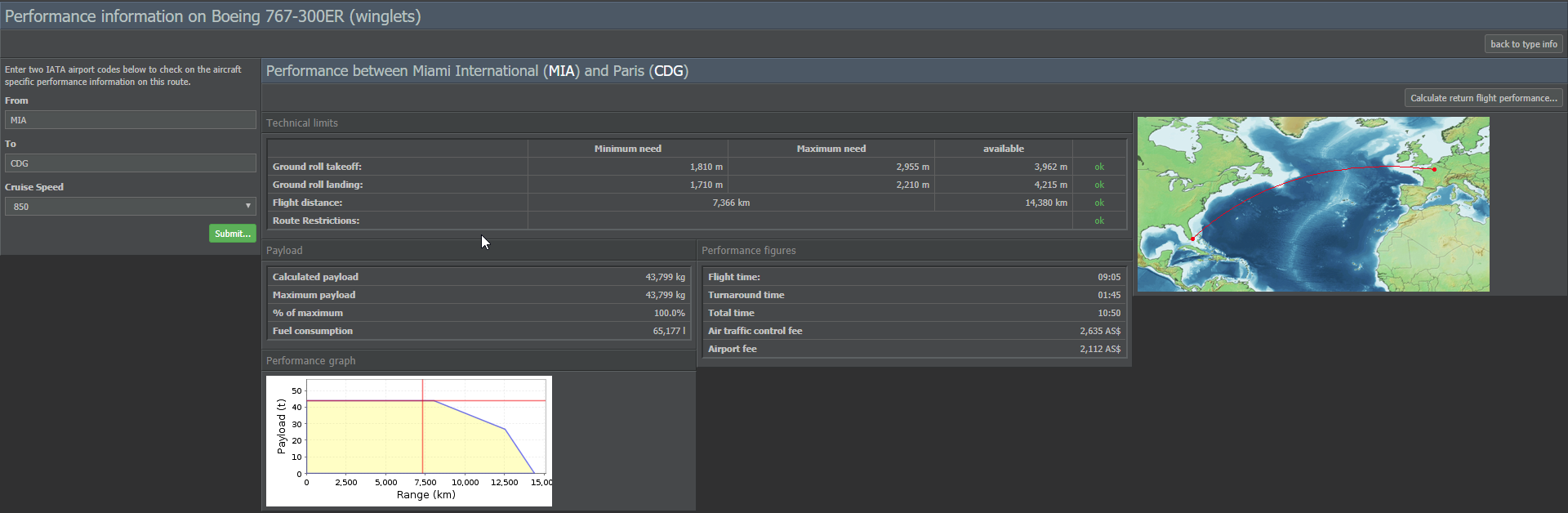
Task: Click the Air traffic control fee 2,635 AS$
Action: click(1100, 331)
